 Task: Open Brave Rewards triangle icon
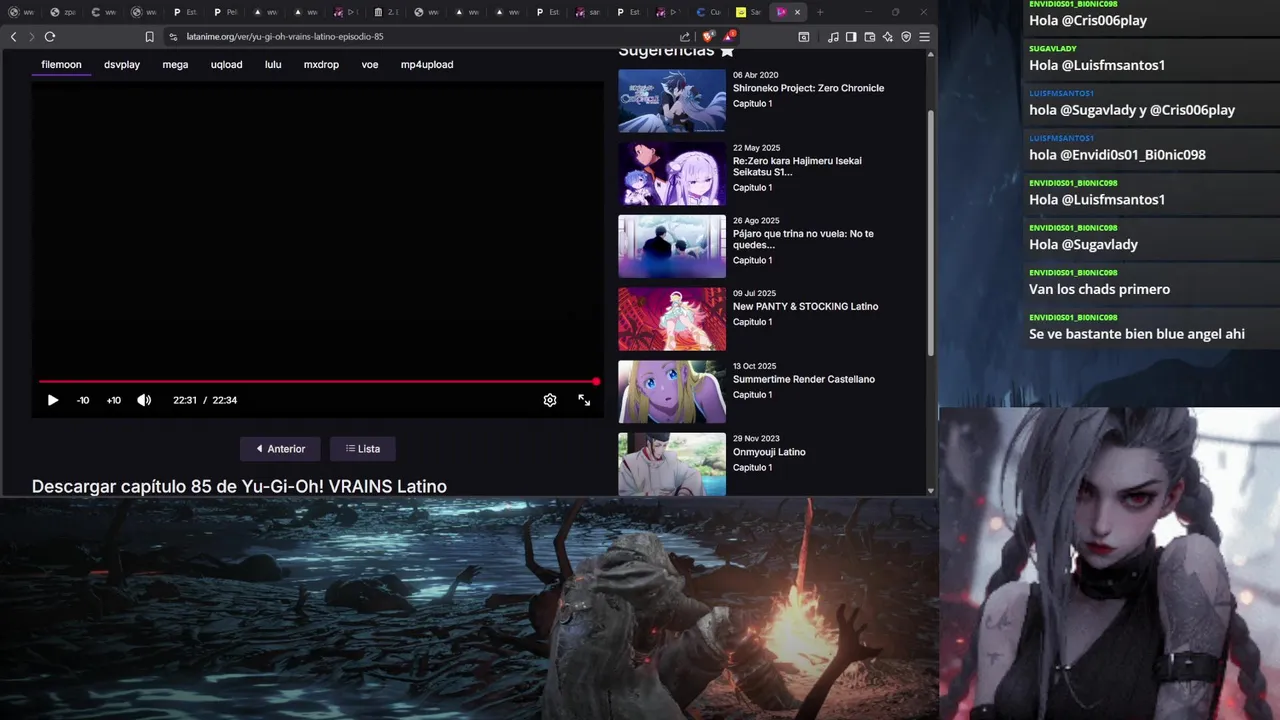tap(729, 36)
